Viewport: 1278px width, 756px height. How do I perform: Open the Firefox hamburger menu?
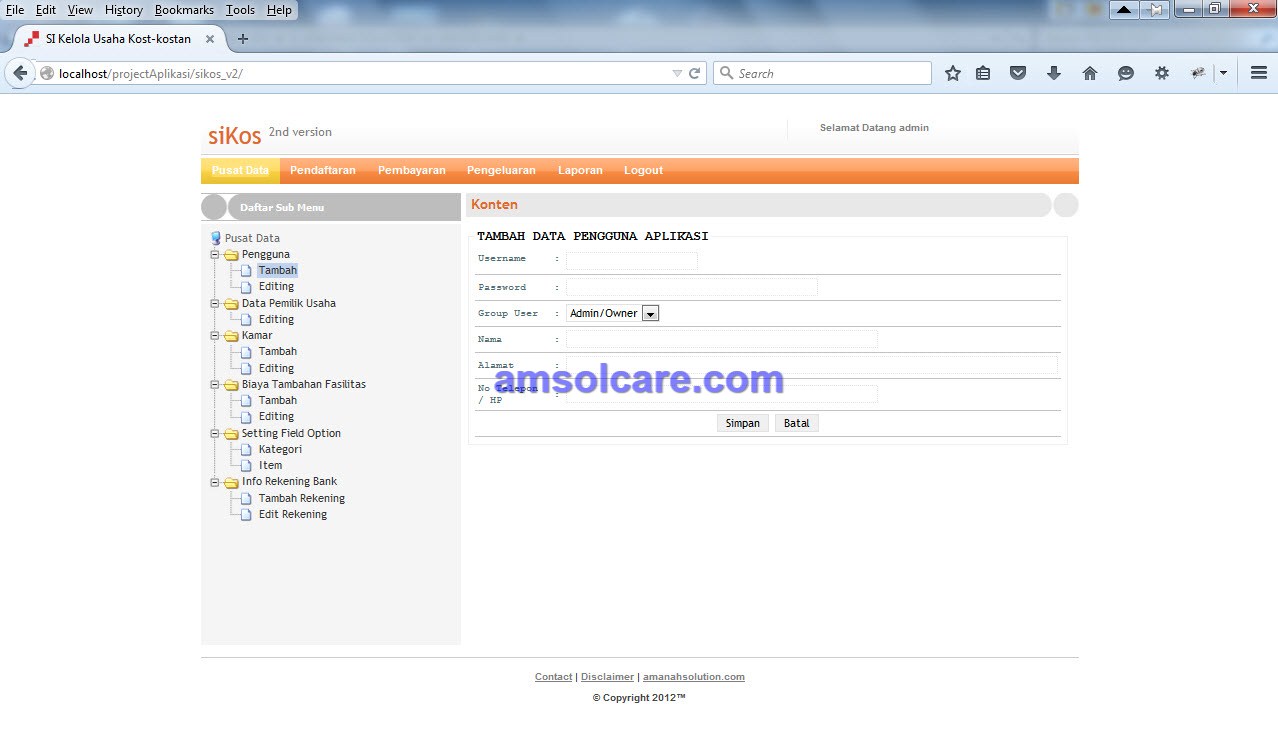point(1259,73)
